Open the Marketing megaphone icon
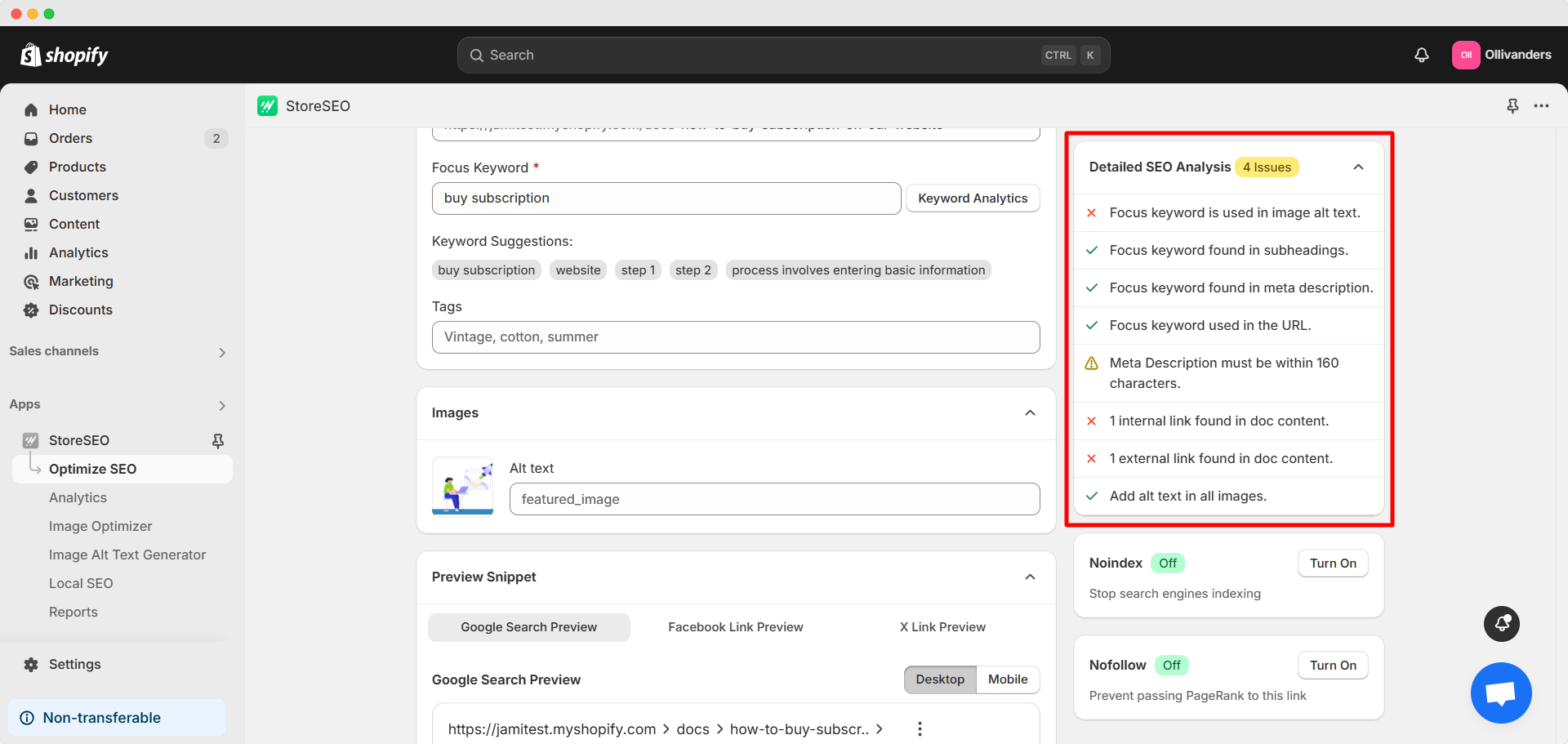Image resolution: width=1568 pixels, height=744 pixels. coord(30,281)
